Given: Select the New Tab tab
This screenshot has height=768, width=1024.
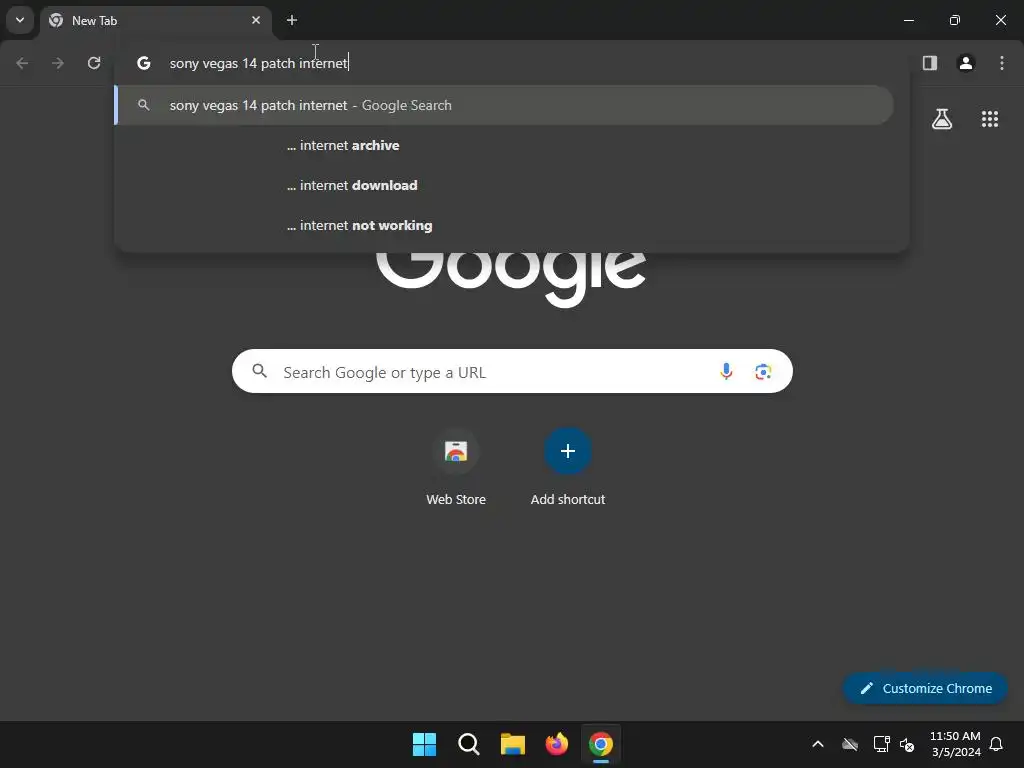Looking at the screenshot, I should coord(155,21).
